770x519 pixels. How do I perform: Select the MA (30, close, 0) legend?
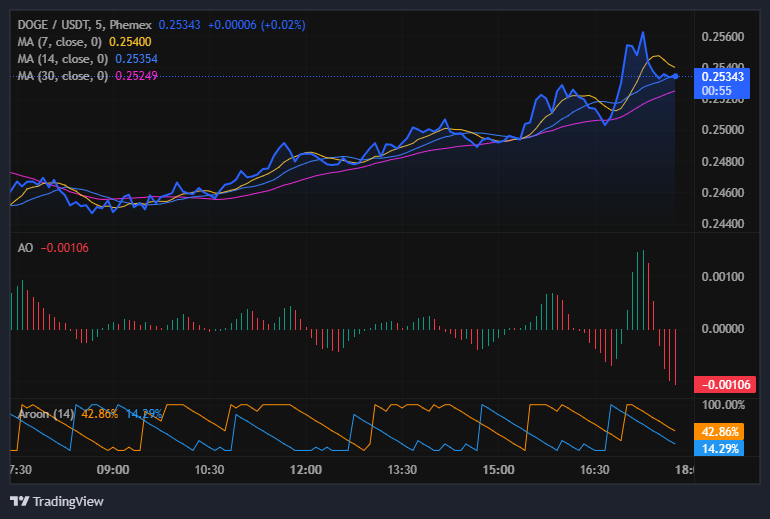tap(60, 76)
